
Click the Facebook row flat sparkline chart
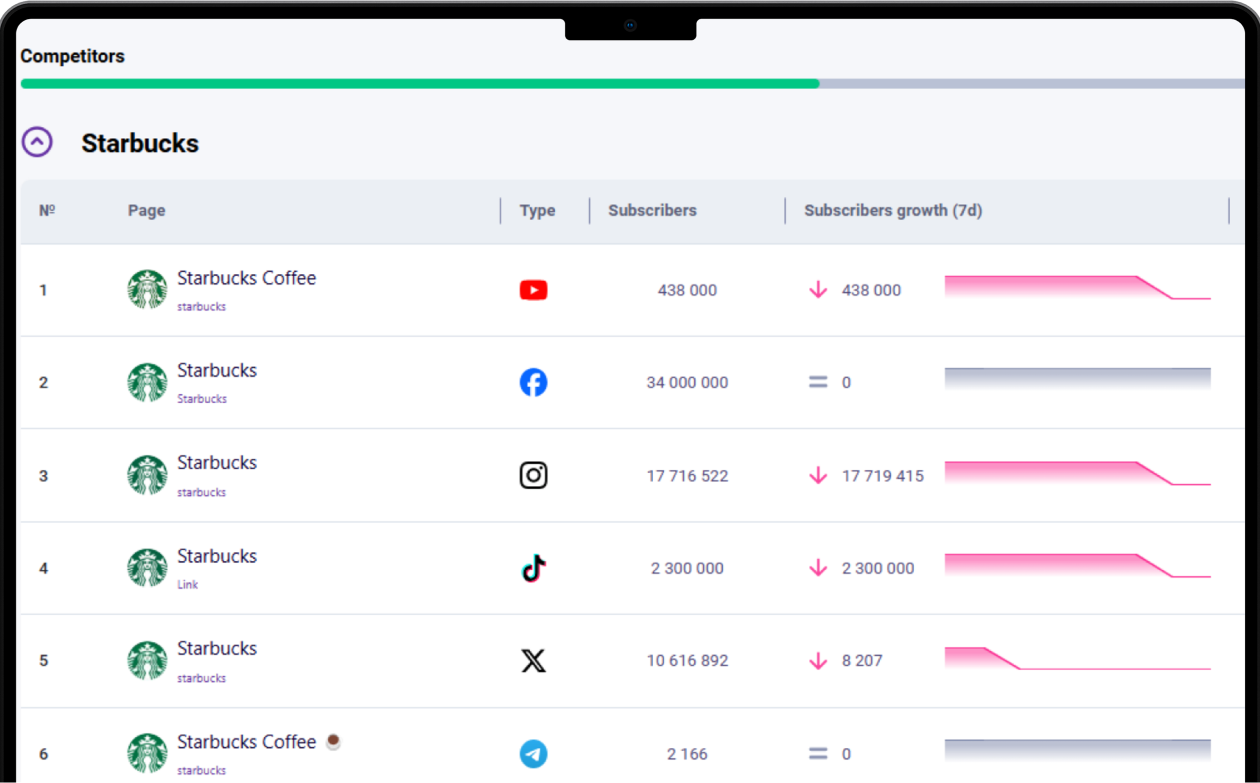pyautogui.click(x=1078, y=378)
